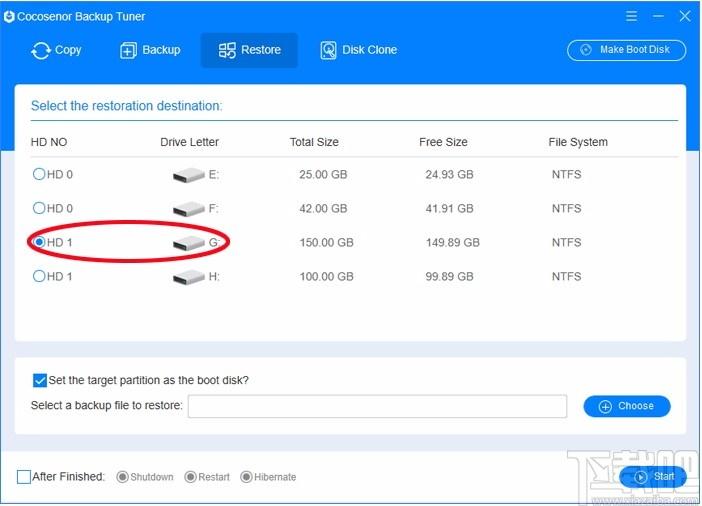This screenshot has width=702, height=506.
Task: Choose the Shutdown radio option
Action: (x=122, y=477)
